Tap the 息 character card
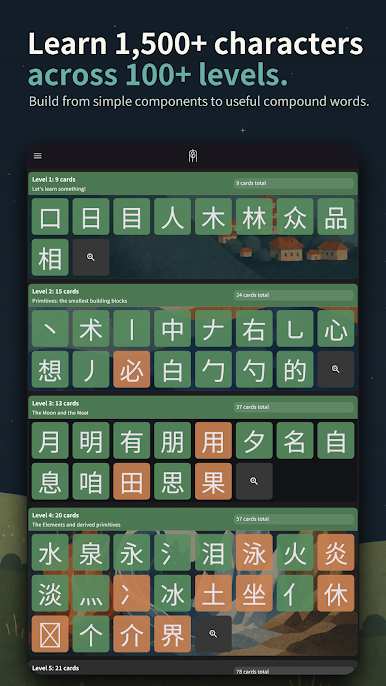The height and width of the screenshot is (686, 386). click(x=50, y=481)
